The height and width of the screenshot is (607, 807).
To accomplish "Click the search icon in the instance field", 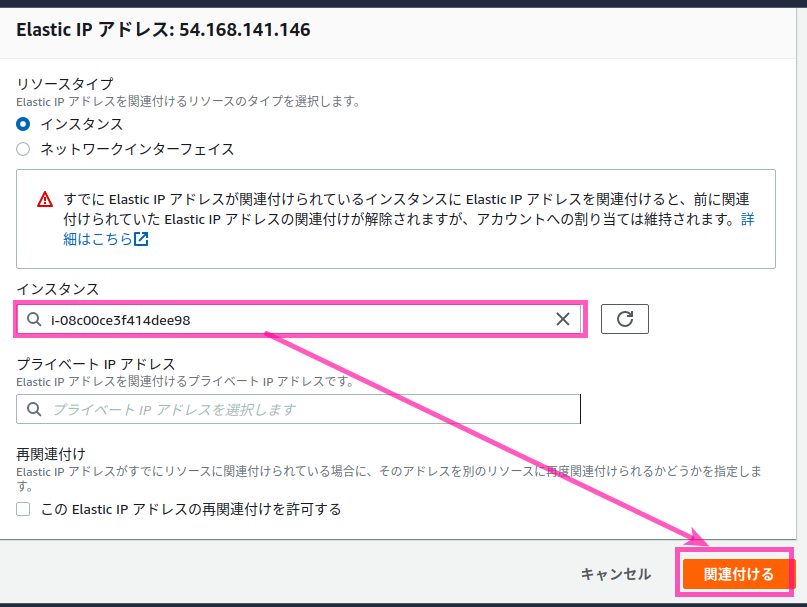I will [34, 319].
